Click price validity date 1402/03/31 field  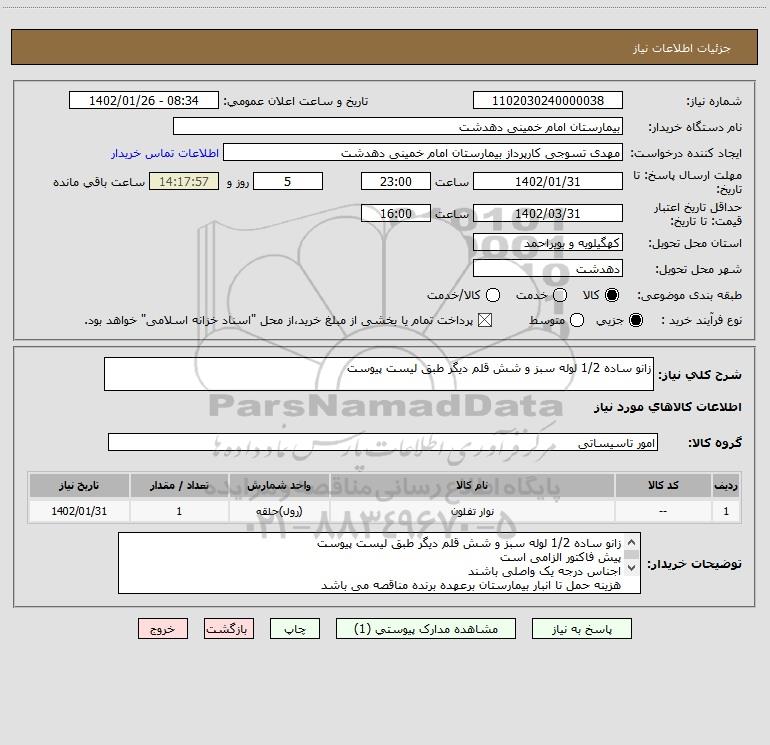(548, 213)
